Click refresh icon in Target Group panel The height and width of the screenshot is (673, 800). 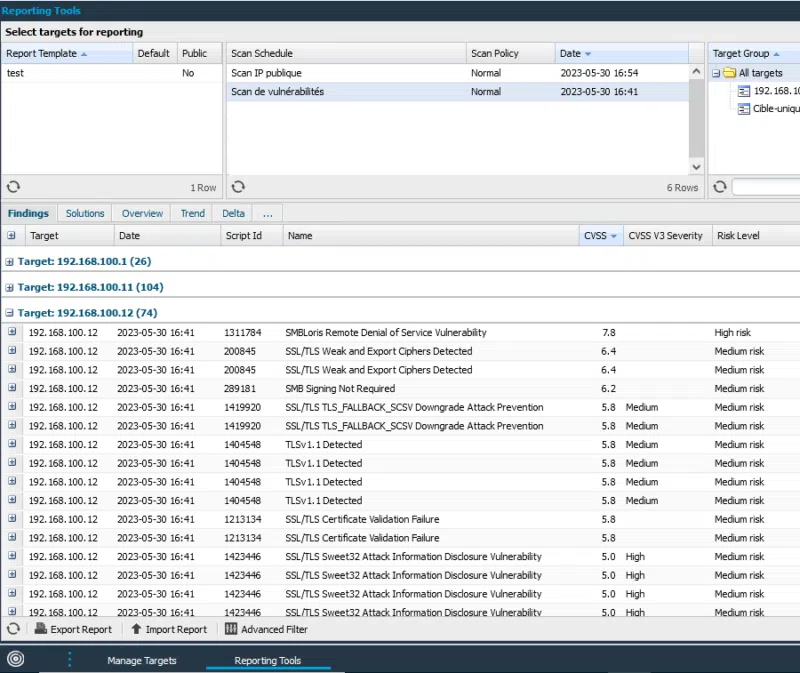pyautogui.click(x=719, y=187)
